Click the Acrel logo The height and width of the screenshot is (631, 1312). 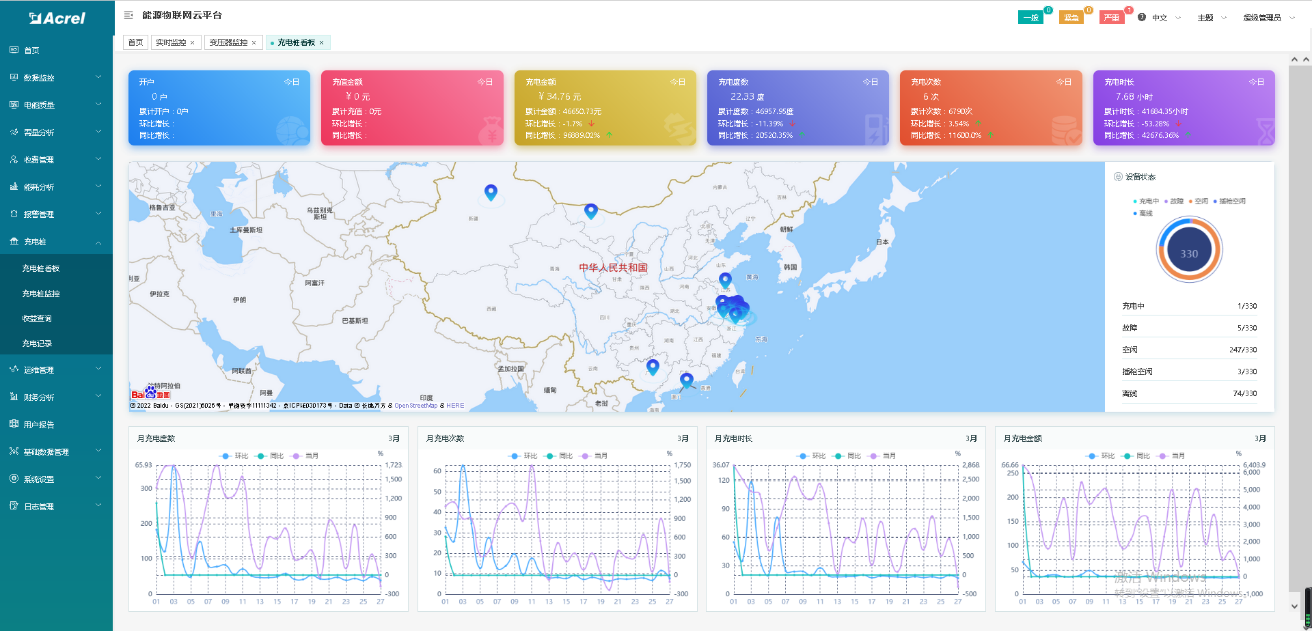coord(56,17)
